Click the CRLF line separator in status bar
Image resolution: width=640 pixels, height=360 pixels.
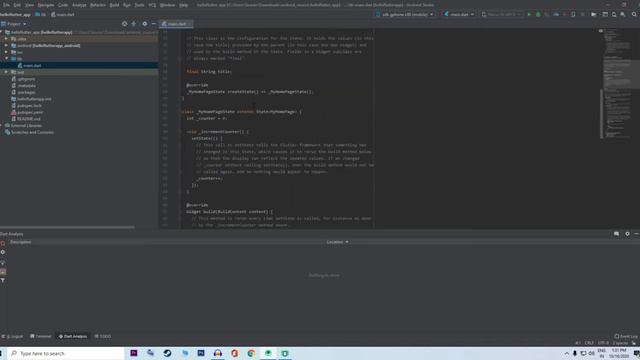coord(589,343)
